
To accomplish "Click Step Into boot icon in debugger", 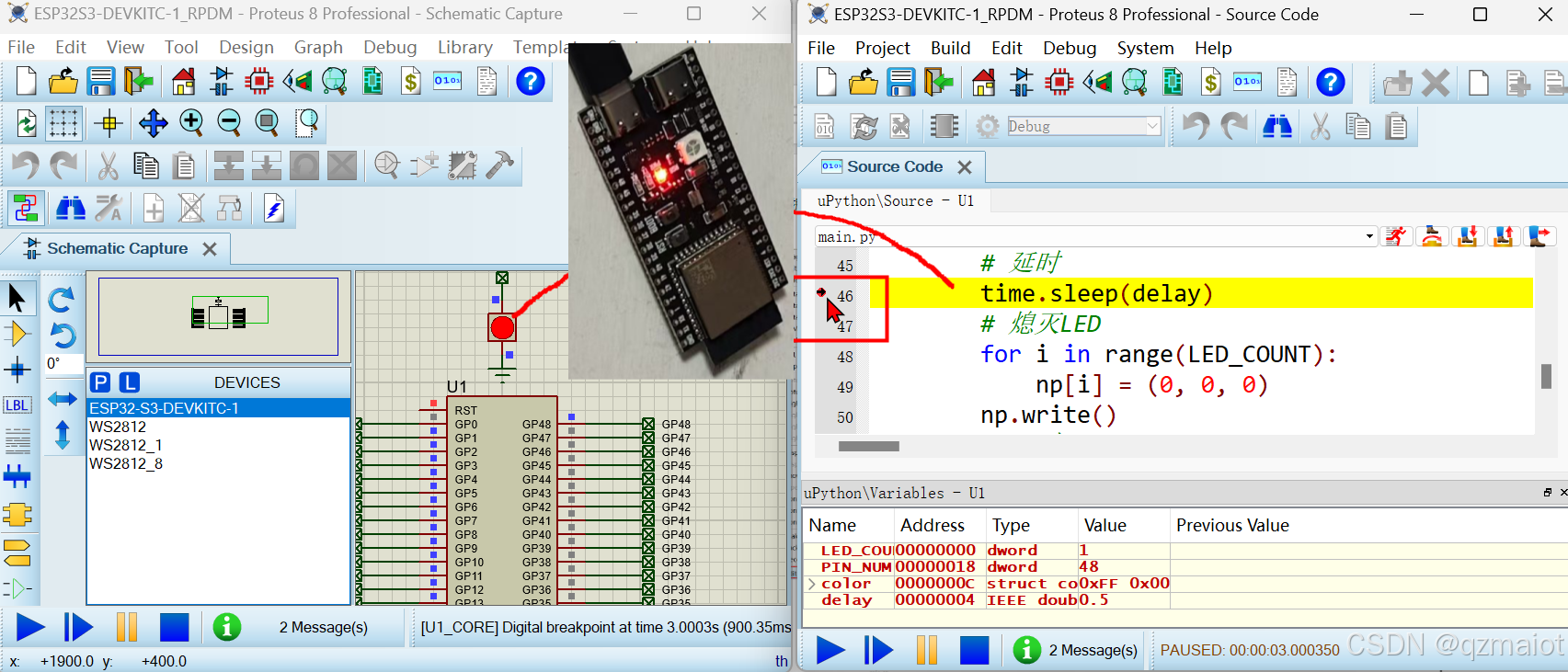I will 1468,236.
